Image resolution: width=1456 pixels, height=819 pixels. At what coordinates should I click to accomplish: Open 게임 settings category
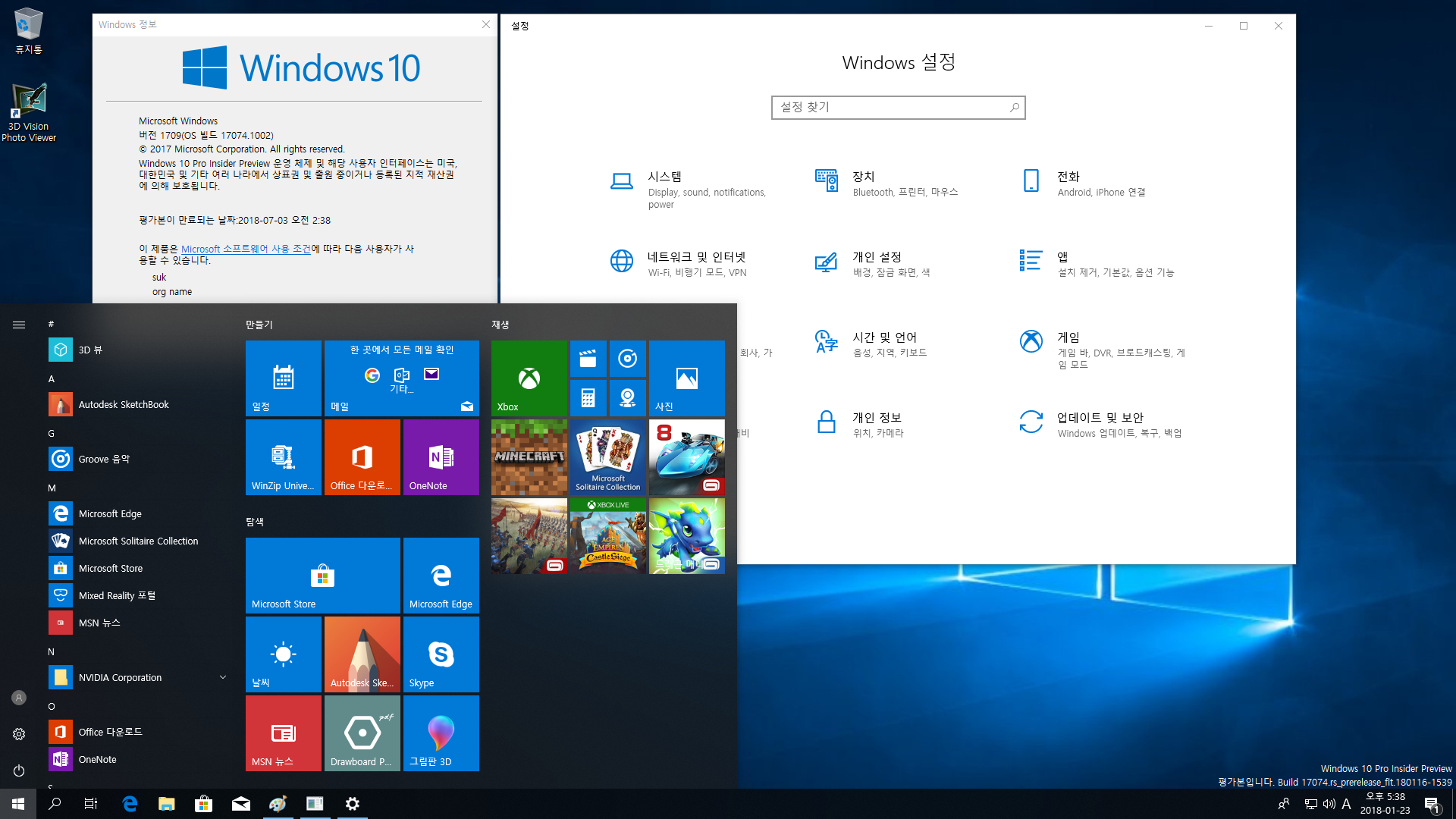(x=1102, y=350)
